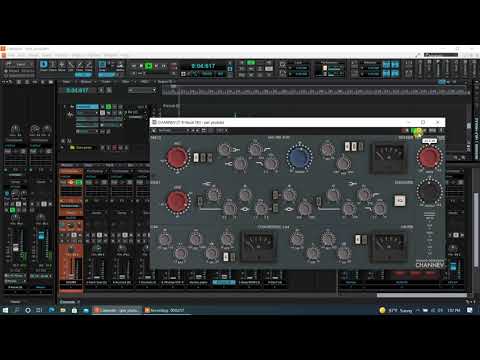Select the Erase tool in control bar

[x=89, y=65]
